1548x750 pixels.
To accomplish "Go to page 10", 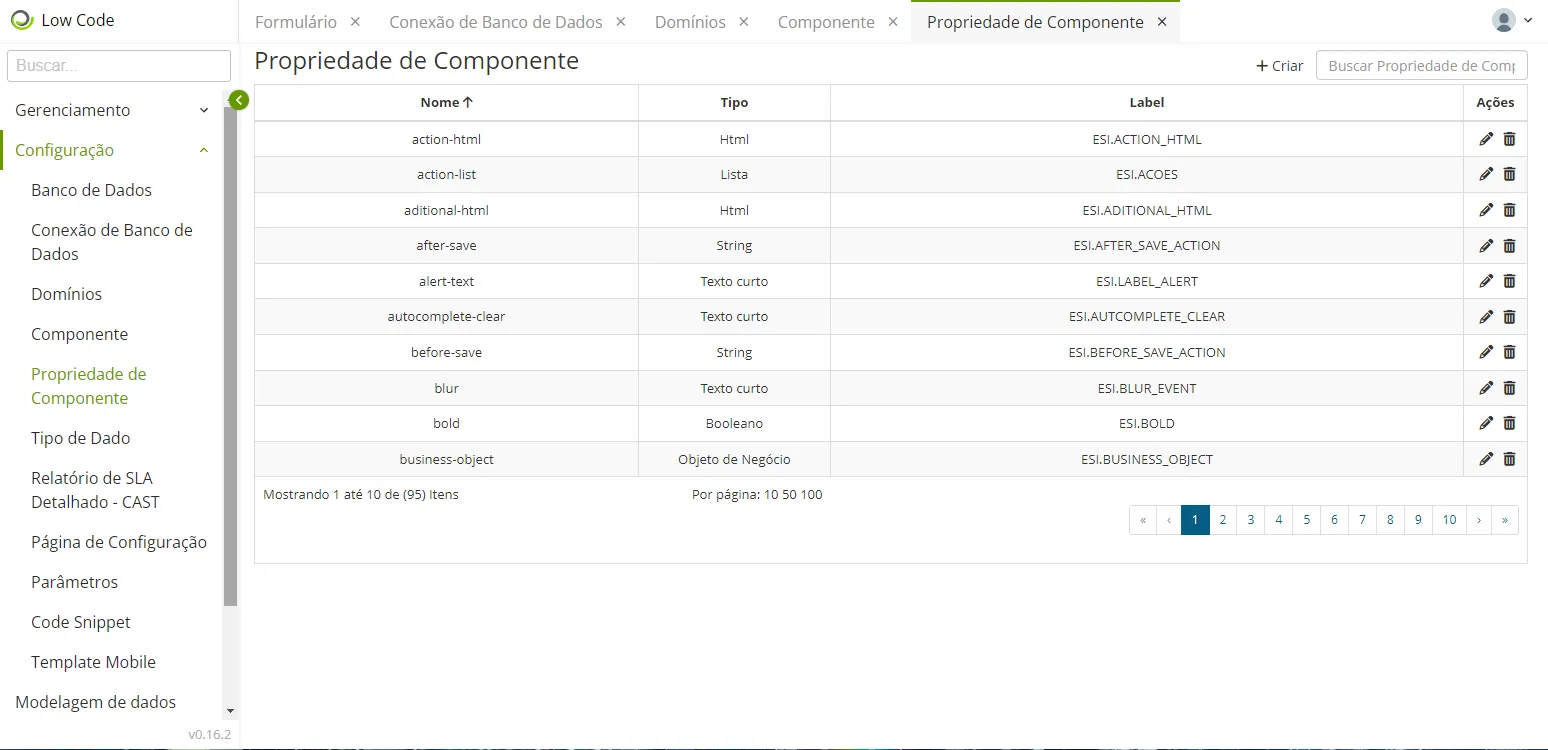I will 1450,520.
